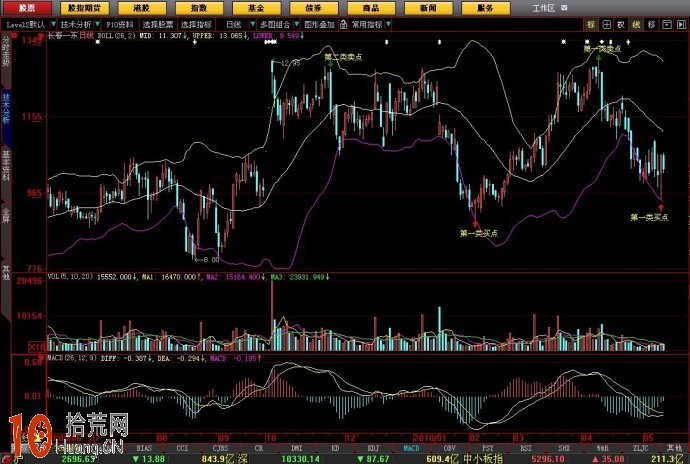
Task: Switch to DMI indicator tab
Action: point(297,448)
